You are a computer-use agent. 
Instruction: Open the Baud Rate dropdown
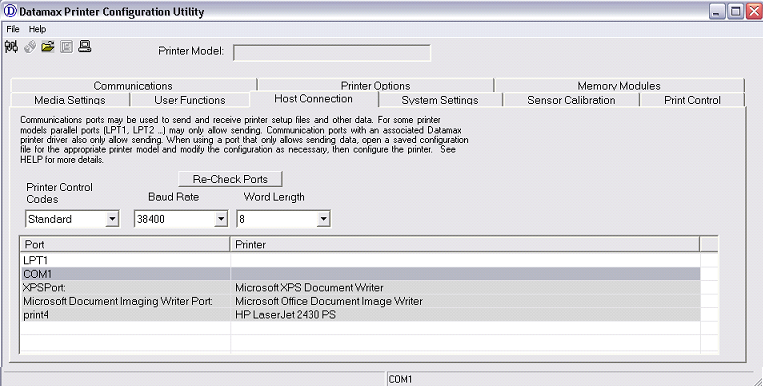tap(221, 219)
